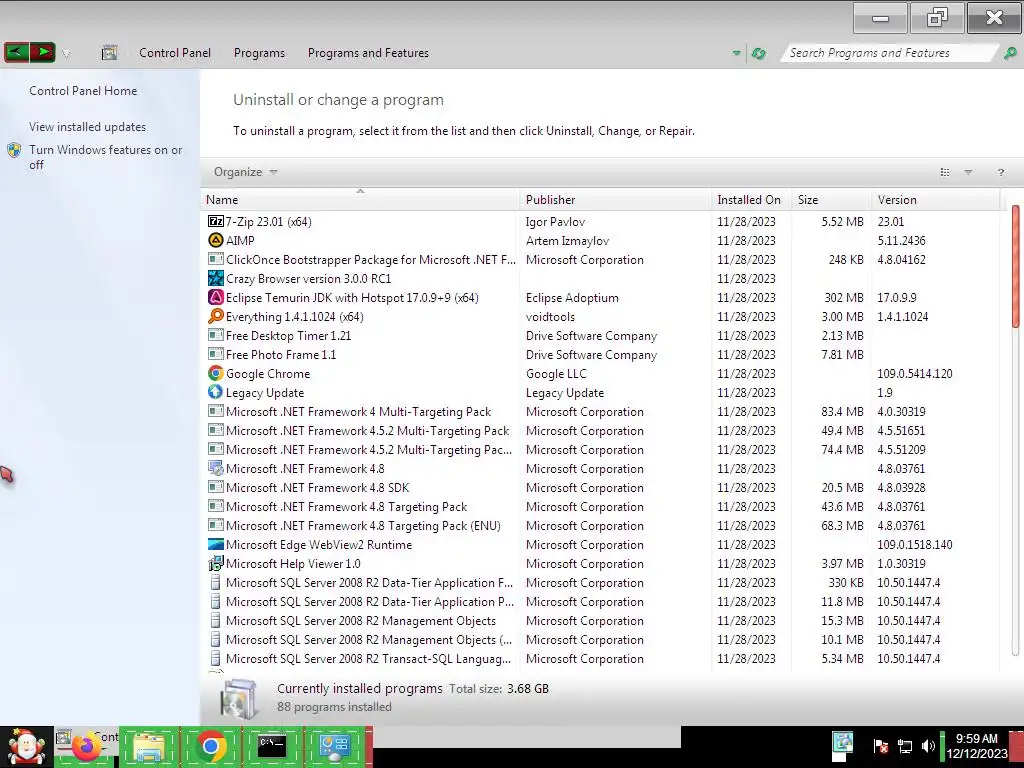Viewport: 1024px width, 768px height.
Task: Click the Search Programs and Features field
Action: [888, 53]
